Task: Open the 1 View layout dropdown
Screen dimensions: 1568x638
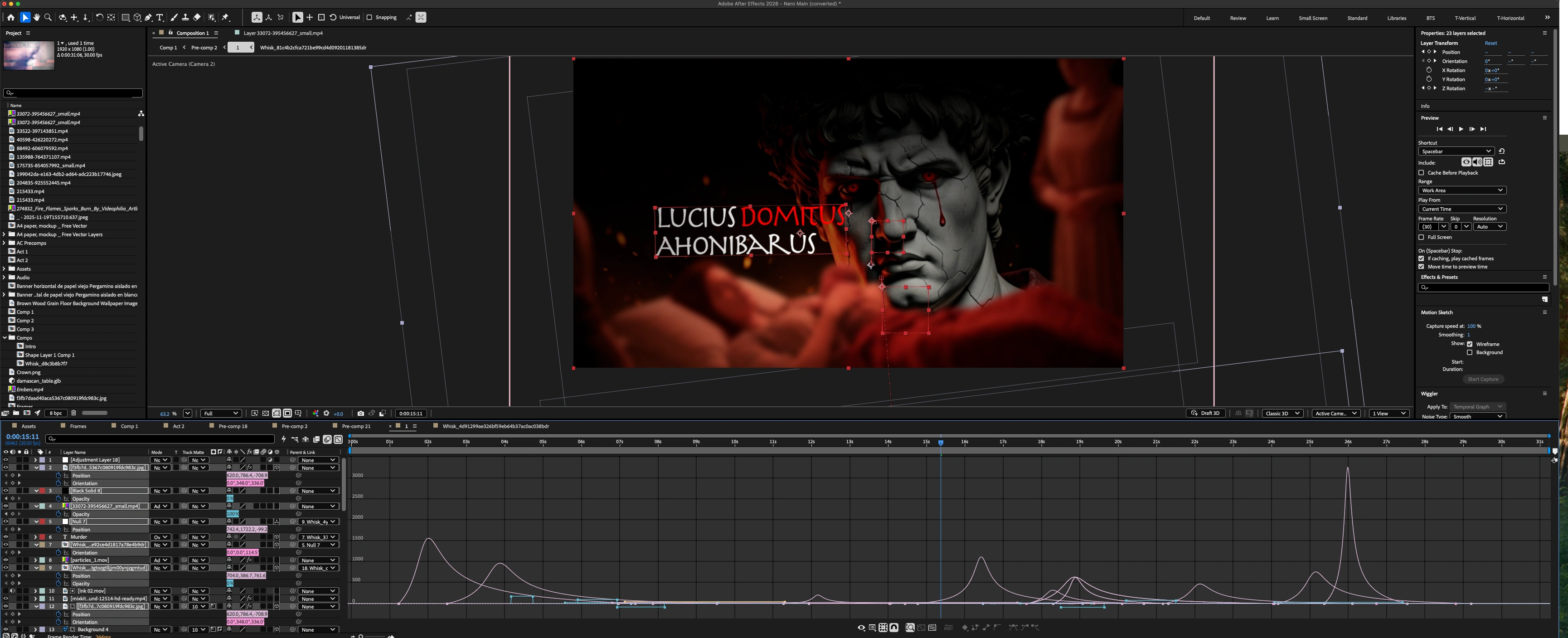Action: click(x=1389, y=414)
